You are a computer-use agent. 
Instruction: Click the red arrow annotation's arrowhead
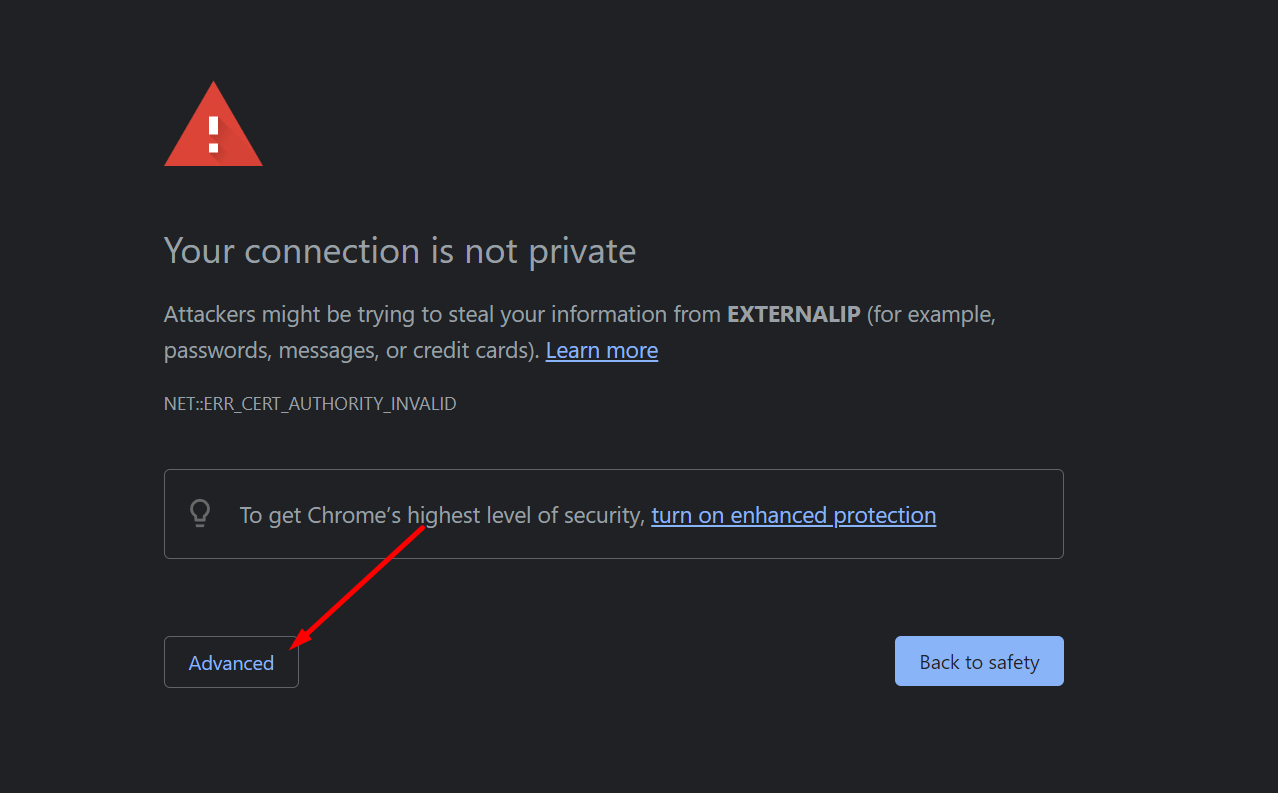tap(298, 640)
